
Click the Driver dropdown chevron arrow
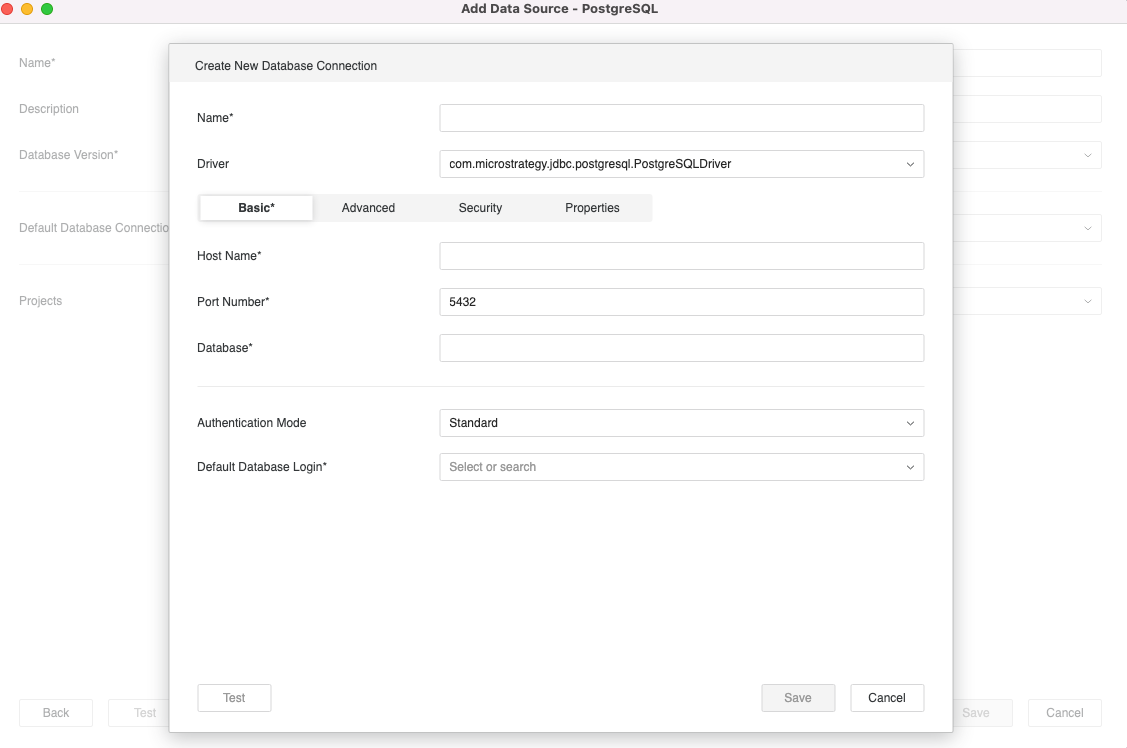pyautogui.click(x=910, y=164)
